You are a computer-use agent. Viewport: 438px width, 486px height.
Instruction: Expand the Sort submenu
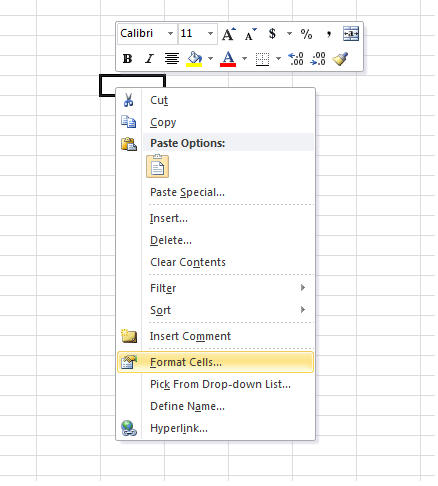[215, 310]
